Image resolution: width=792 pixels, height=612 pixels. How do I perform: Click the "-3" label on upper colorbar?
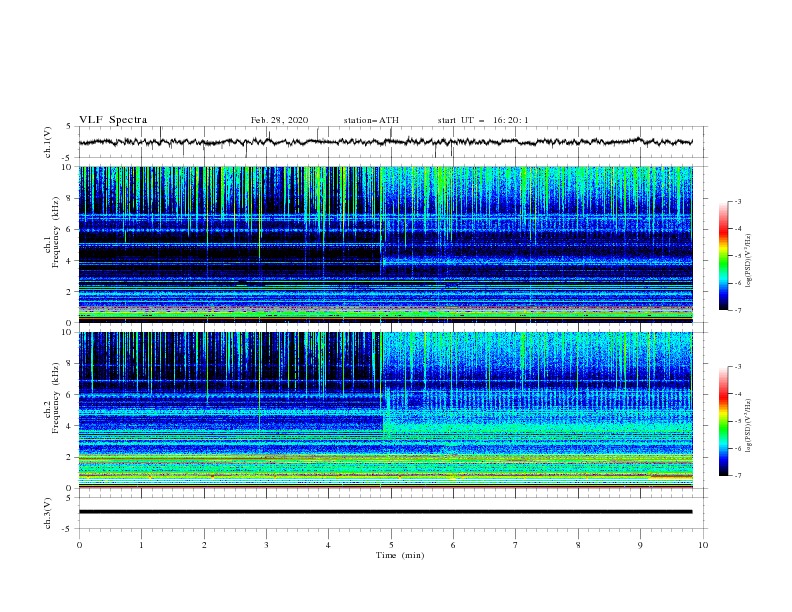pos(737,201)
